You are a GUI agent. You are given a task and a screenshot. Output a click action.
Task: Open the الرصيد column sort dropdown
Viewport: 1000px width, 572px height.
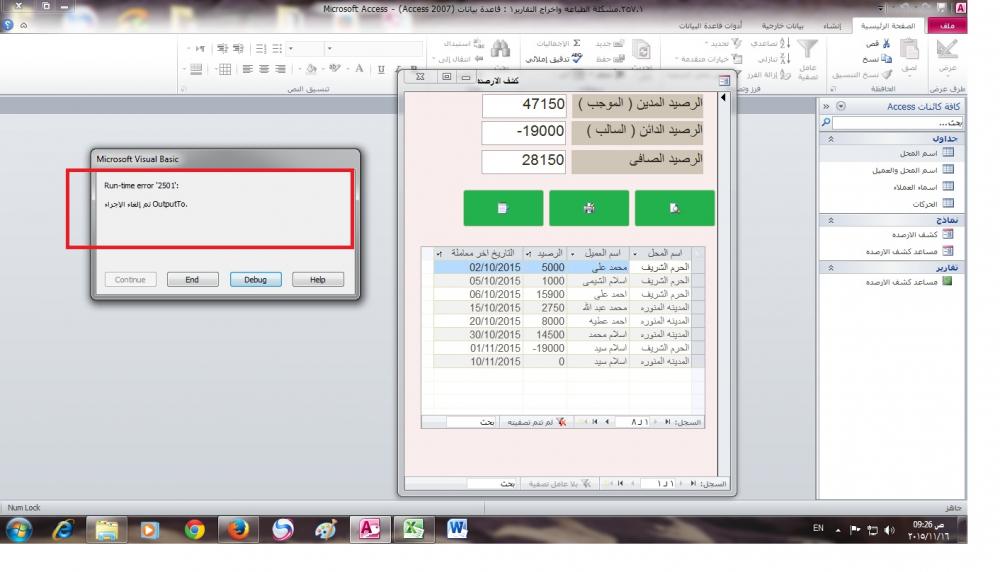tap(528, 254)
